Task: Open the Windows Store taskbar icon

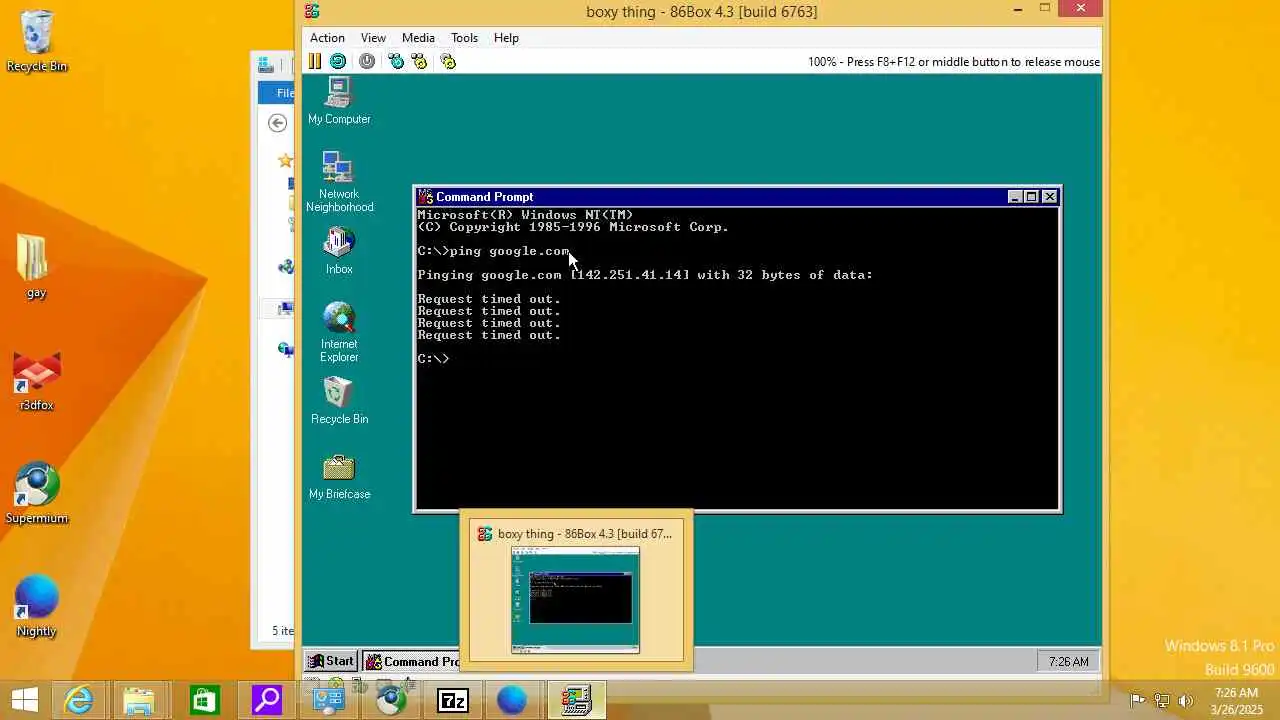Action: click(x=203, y=700)
